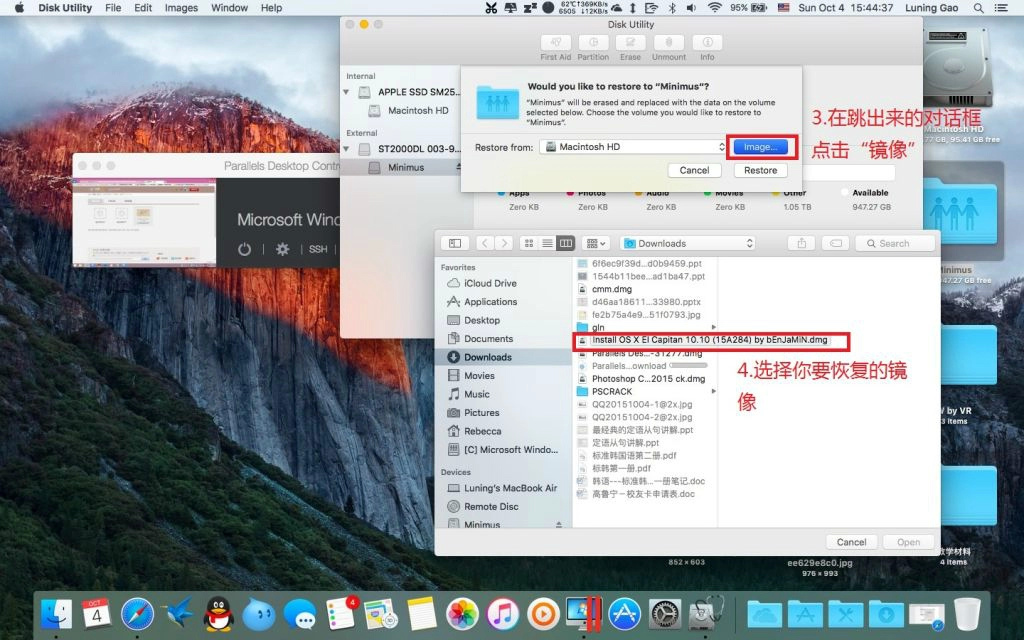Click Disk Utility icon in Dock
This screenshot has height=640, width=1024.
coord(706,614)
